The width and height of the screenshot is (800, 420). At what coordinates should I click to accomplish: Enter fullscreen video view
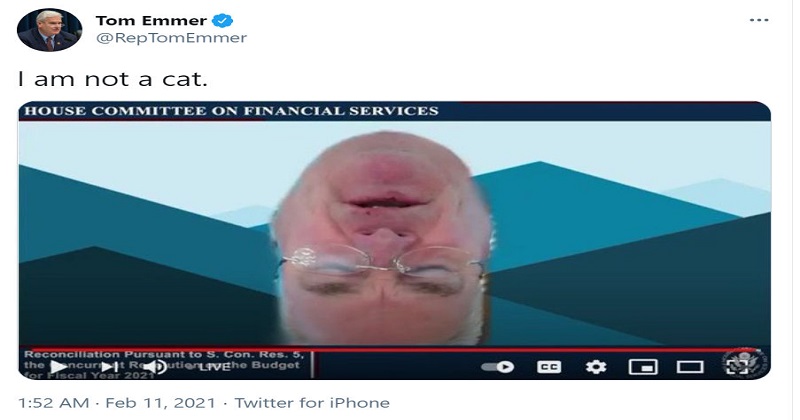pos(737,366)
